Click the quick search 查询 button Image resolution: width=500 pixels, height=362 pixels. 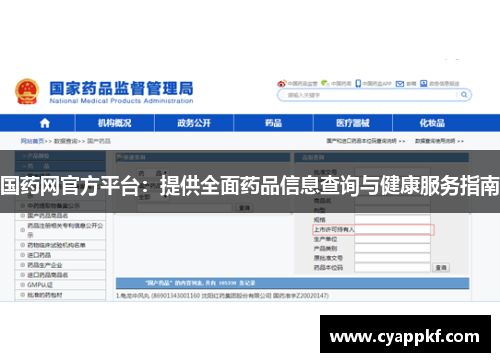(x=245, y=208)
